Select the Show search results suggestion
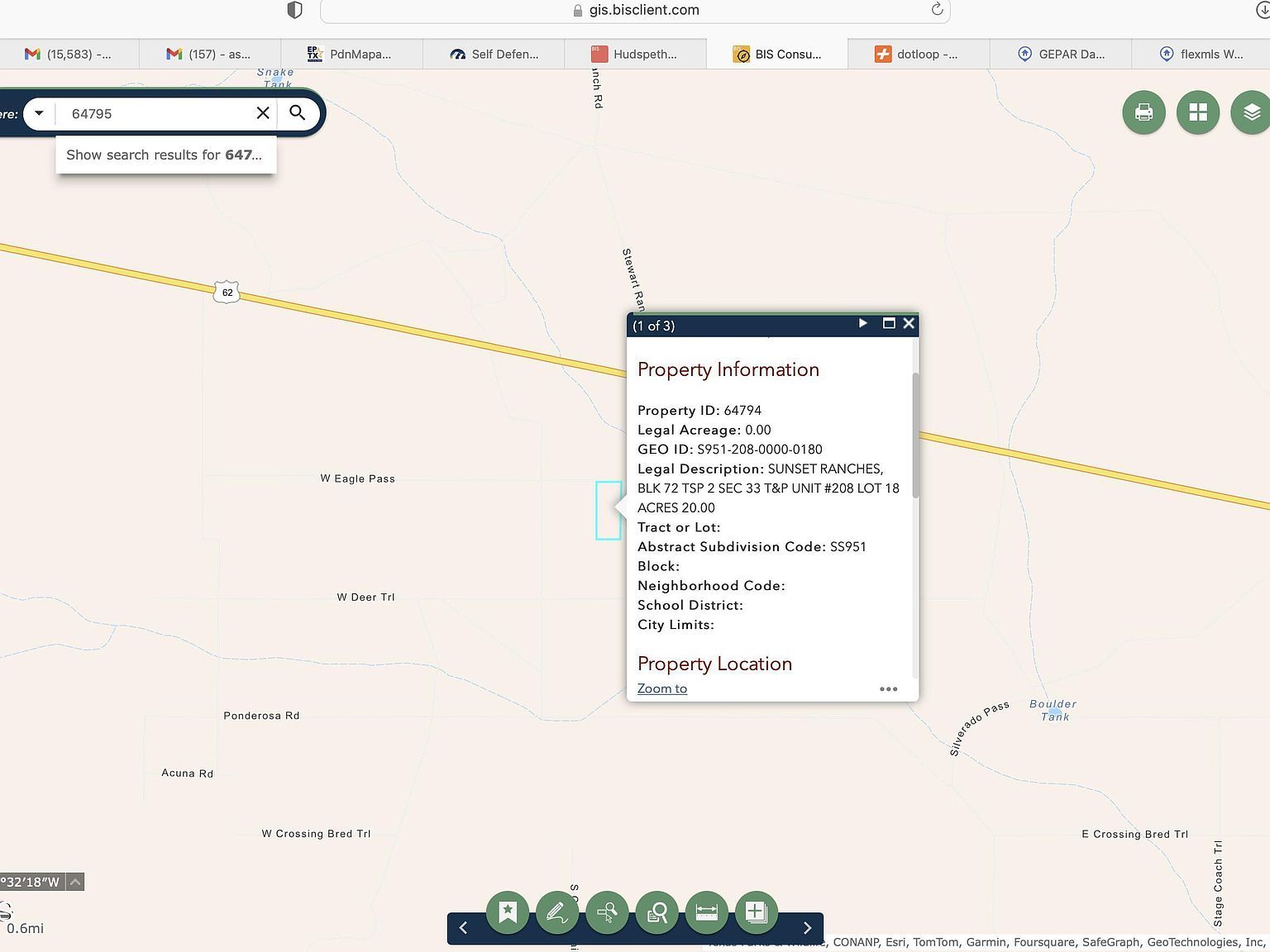The image size is (1270, 952). [165, 155]
